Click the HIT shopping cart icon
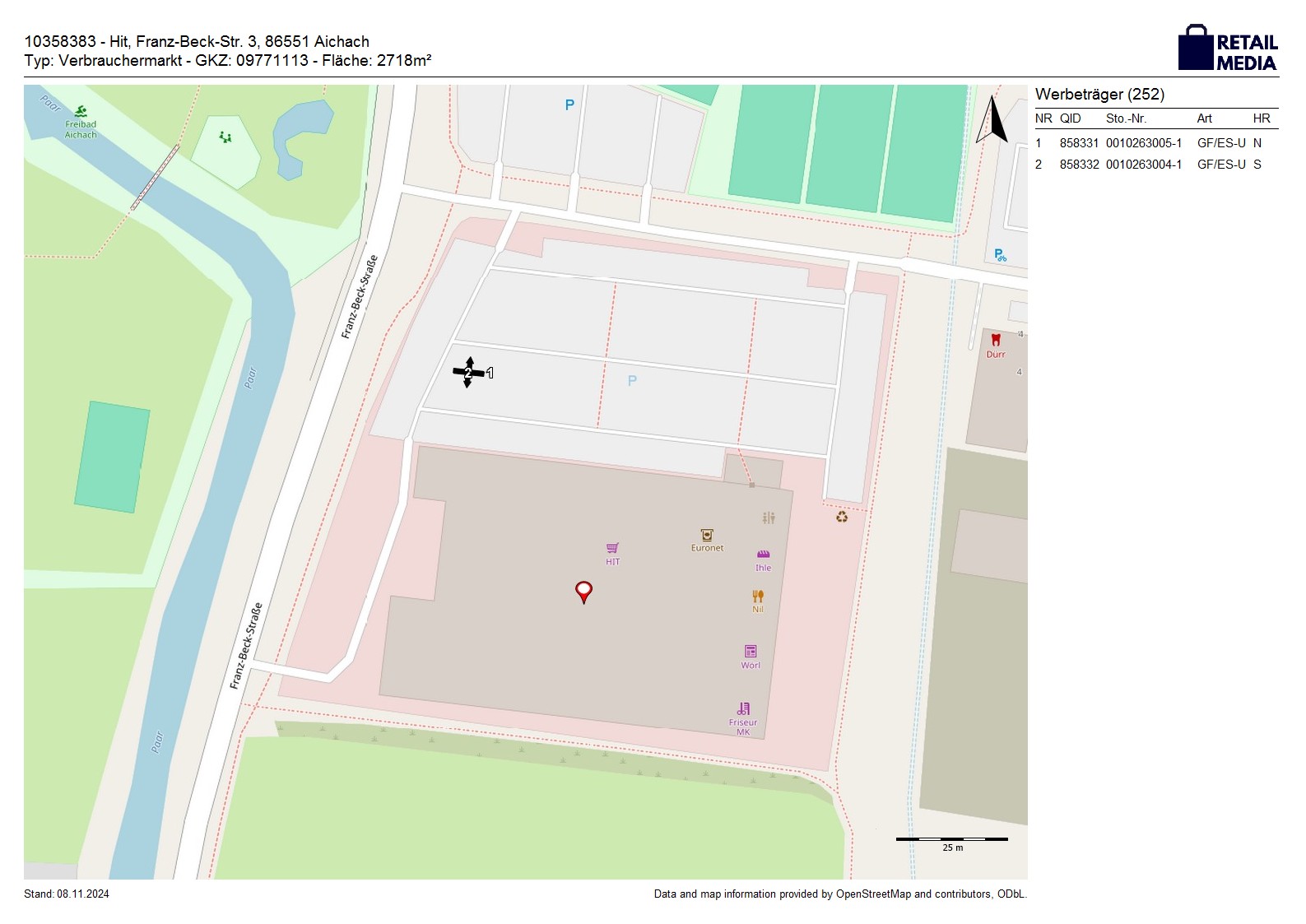 (612, 548)
